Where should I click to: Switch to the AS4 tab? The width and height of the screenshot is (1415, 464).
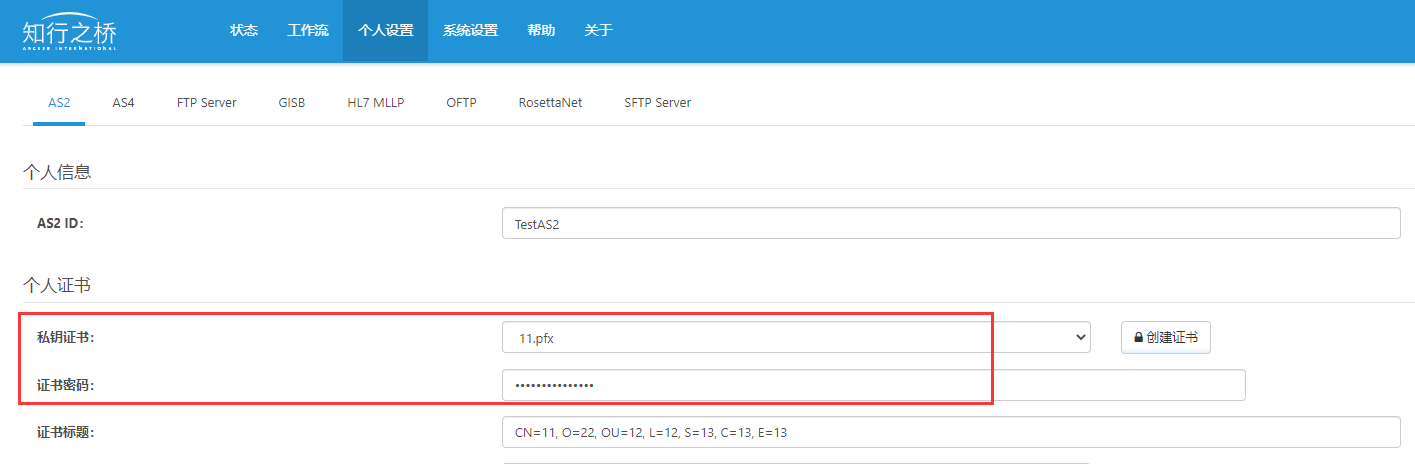coord(123,102)
